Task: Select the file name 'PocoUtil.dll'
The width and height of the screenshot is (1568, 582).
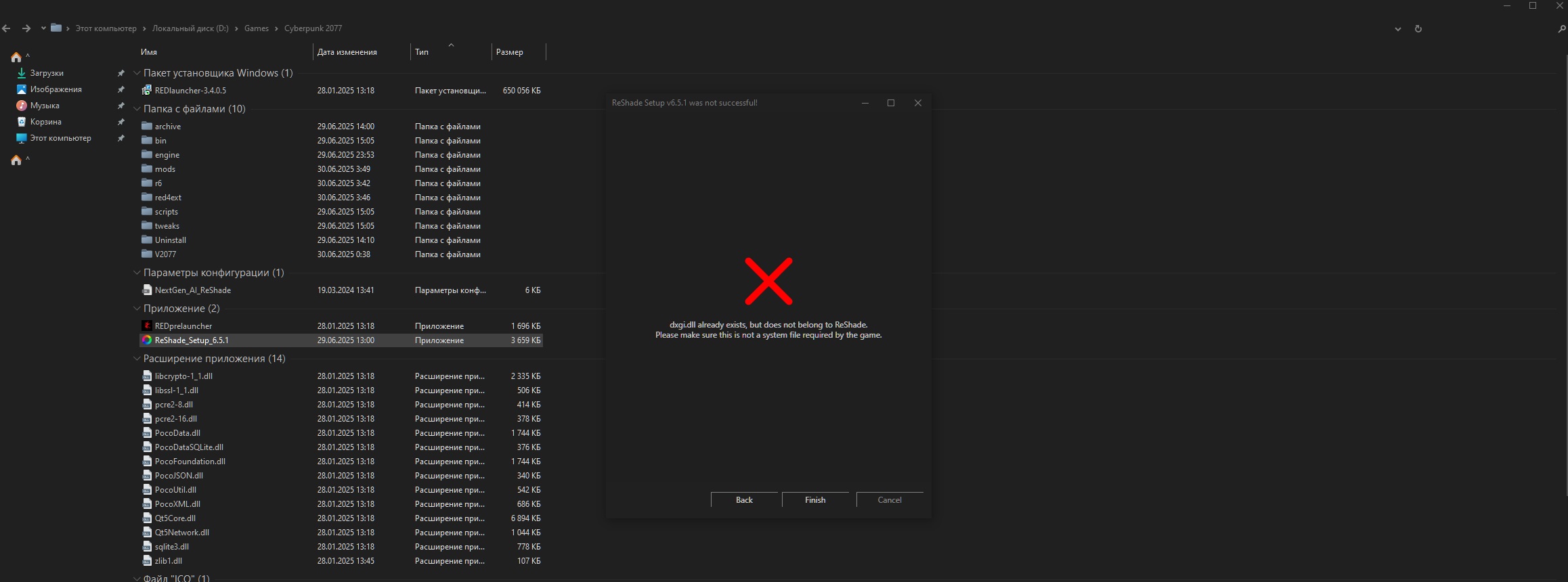Action: [175, 490]
